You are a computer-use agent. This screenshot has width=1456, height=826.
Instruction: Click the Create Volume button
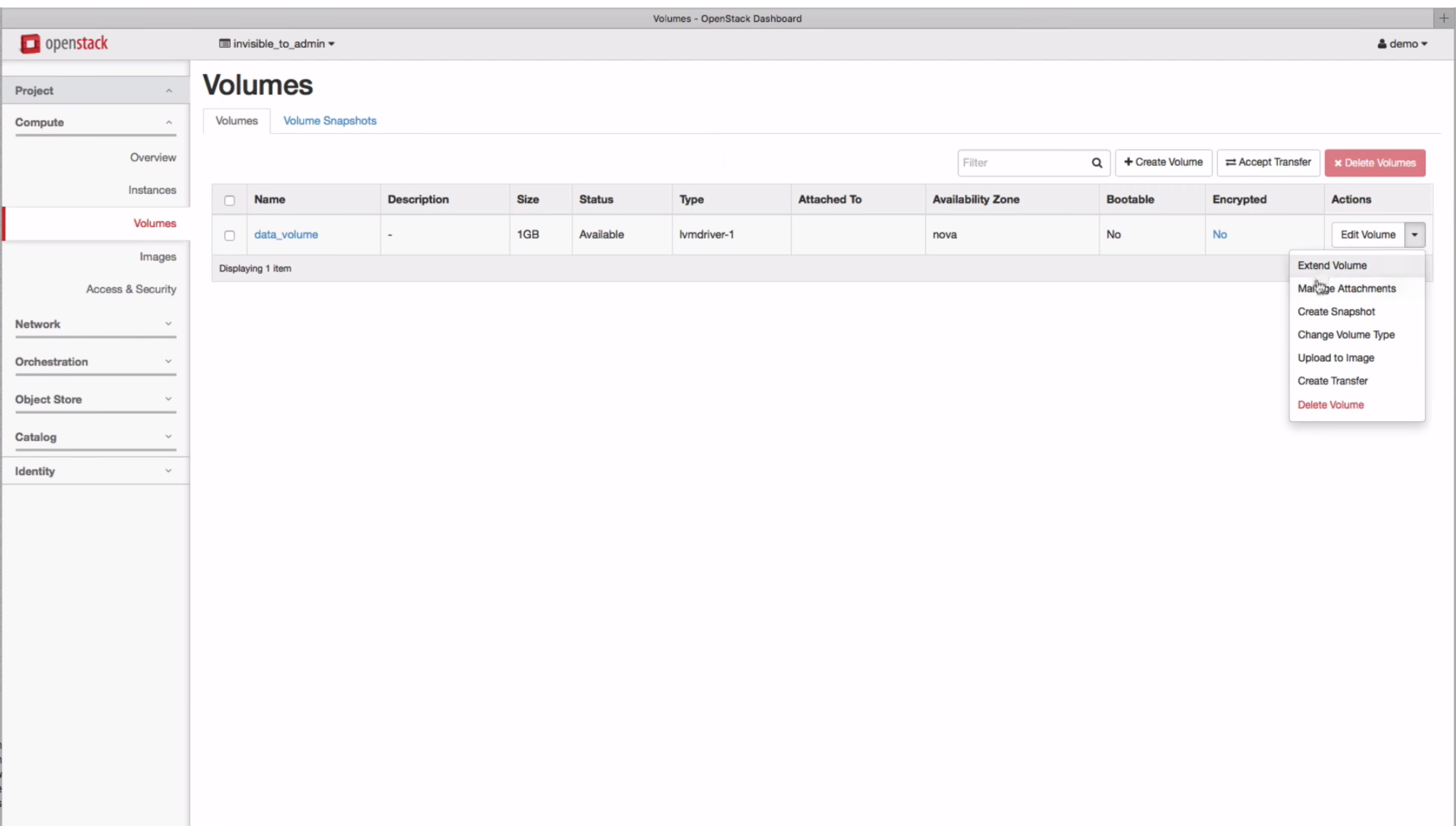pos(1163,163)
